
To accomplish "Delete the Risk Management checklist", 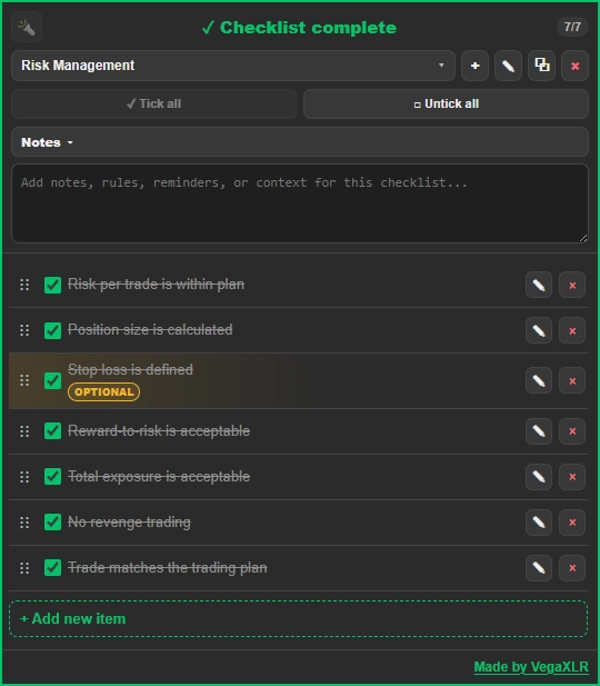I will pyautogui.click(x=575, y=66).
